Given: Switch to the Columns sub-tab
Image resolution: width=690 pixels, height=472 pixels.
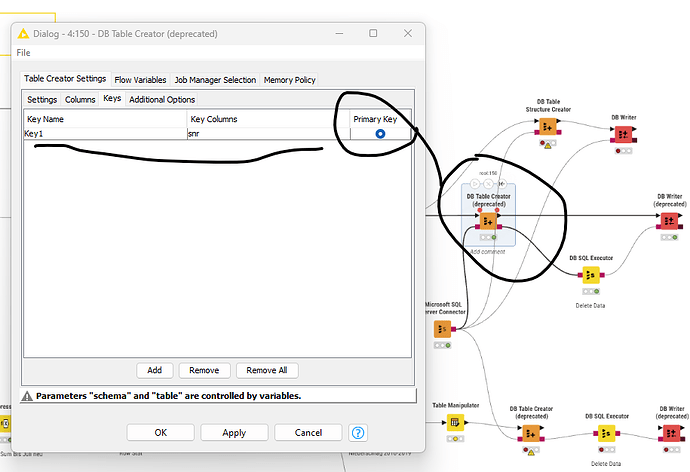Looking at the screenshot, I should click(80, 100).
